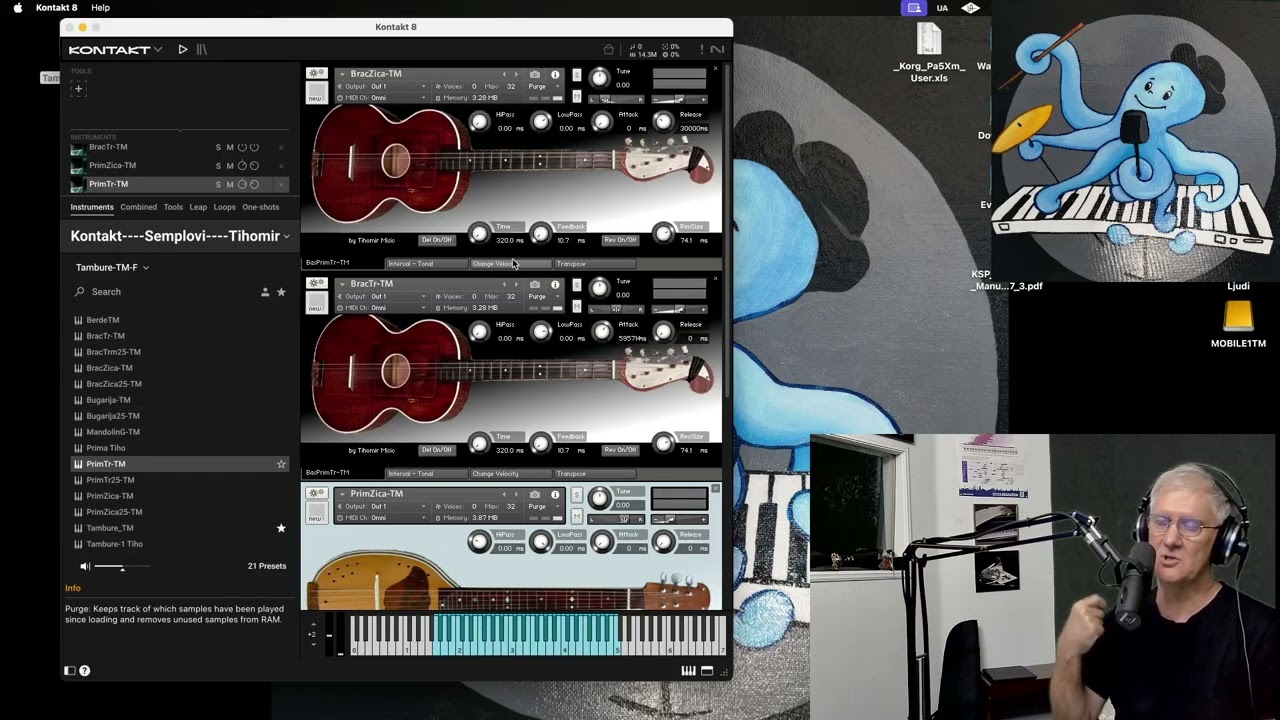Open wrench settings of PrimZica-TM instrument
This screenshot has width=1280, height=720.
316,494
